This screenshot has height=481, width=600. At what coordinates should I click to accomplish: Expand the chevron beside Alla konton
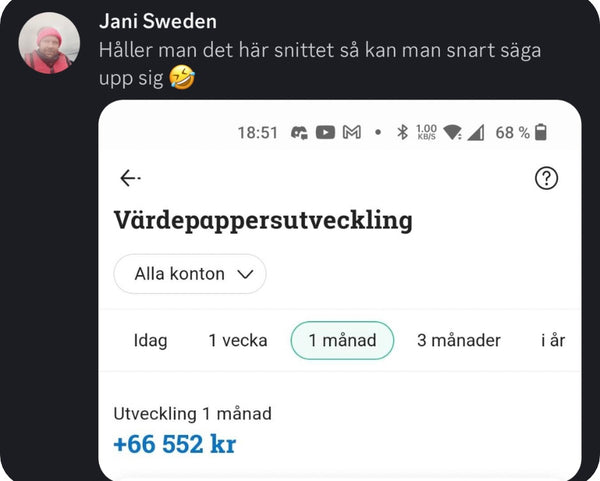click(245, 274)
